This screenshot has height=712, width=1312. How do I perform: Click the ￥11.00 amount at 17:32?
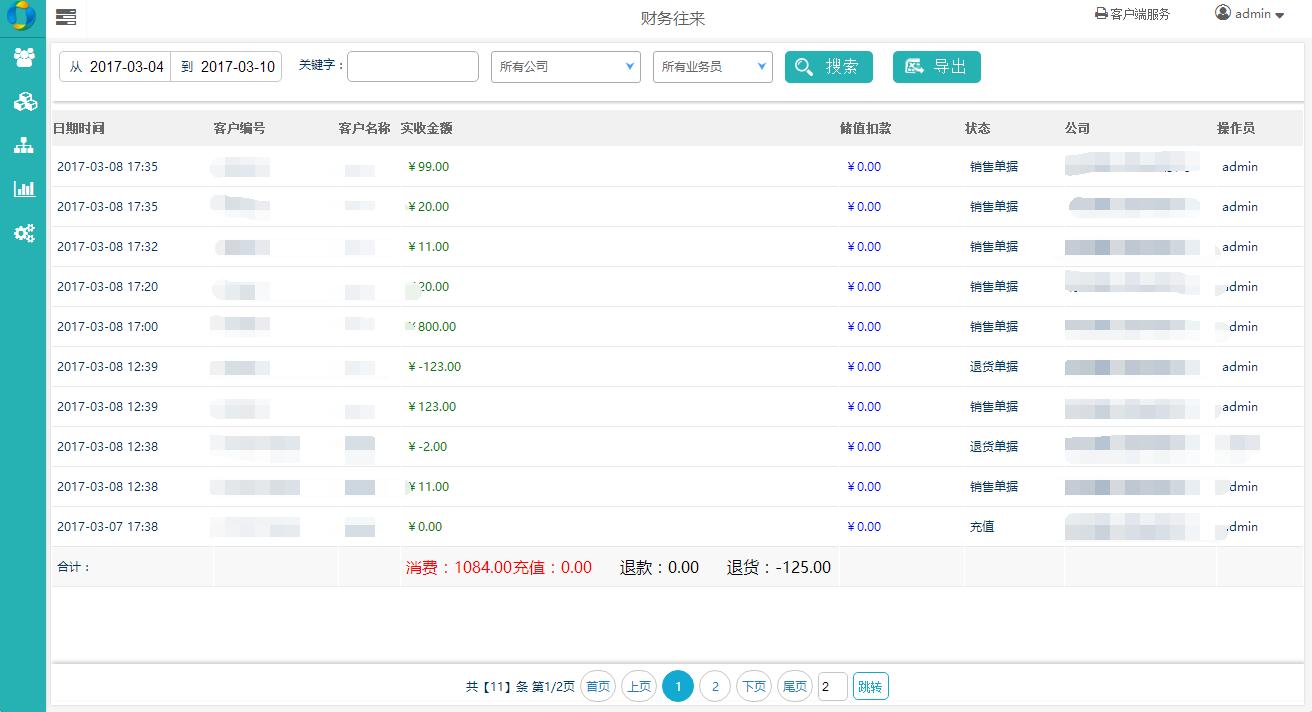coord(428,247)
